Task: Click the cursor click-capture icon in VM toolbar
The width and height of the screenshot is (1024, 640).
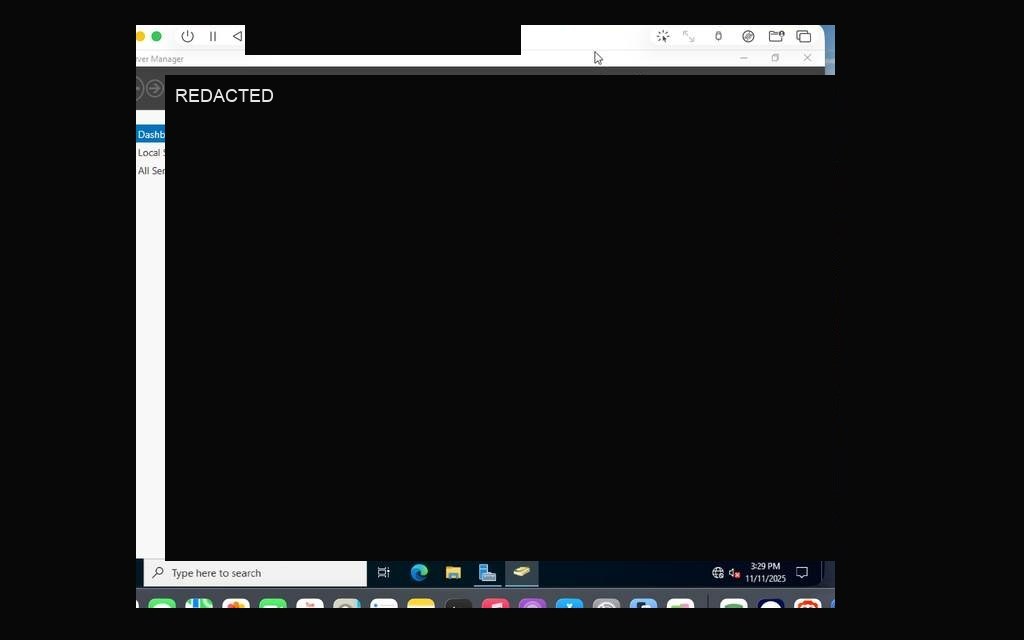Action: [x=663, y=37]
